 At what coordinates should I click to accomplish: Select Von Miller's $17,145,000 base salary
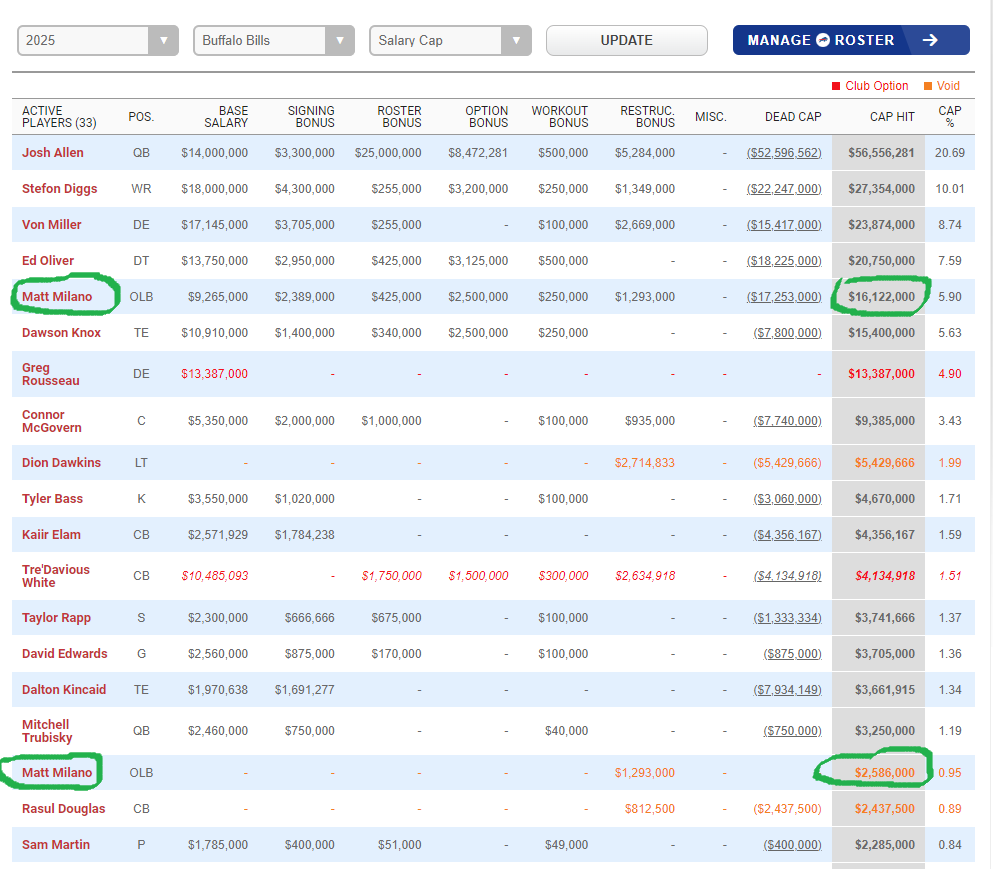tap(215, 225)
